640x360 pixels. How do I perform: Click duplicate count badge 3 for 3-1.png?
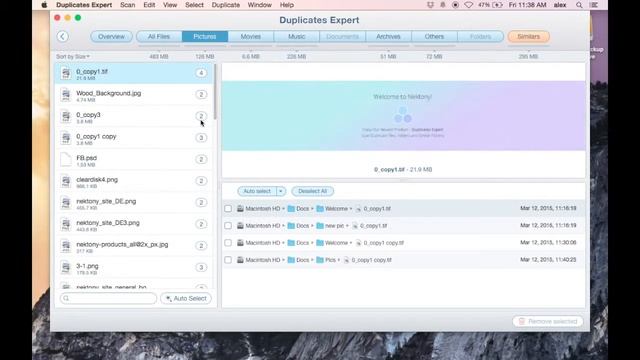point(201,268)
